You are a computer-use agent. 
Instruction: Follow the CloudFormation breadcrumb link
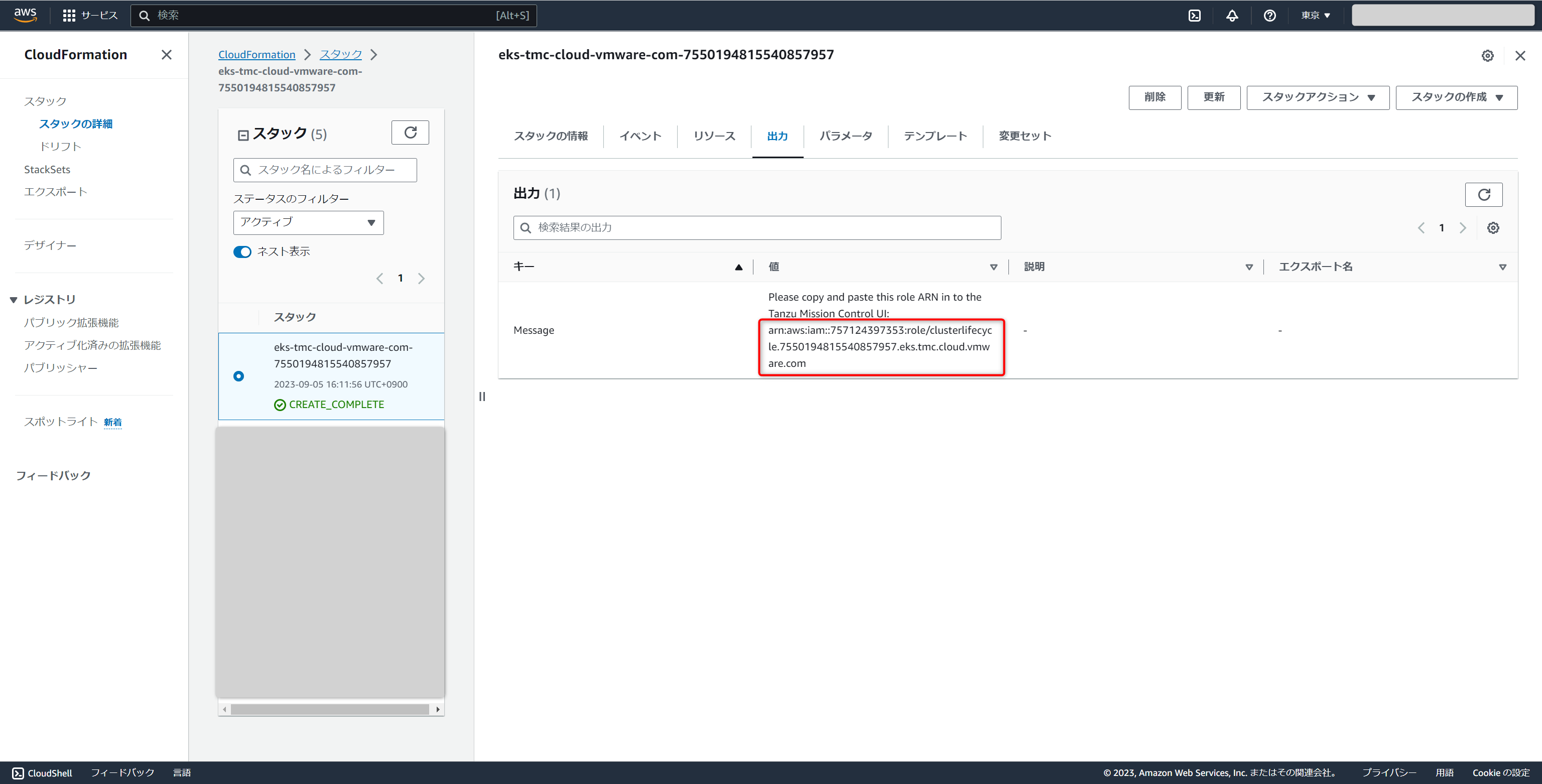[257, 55]
